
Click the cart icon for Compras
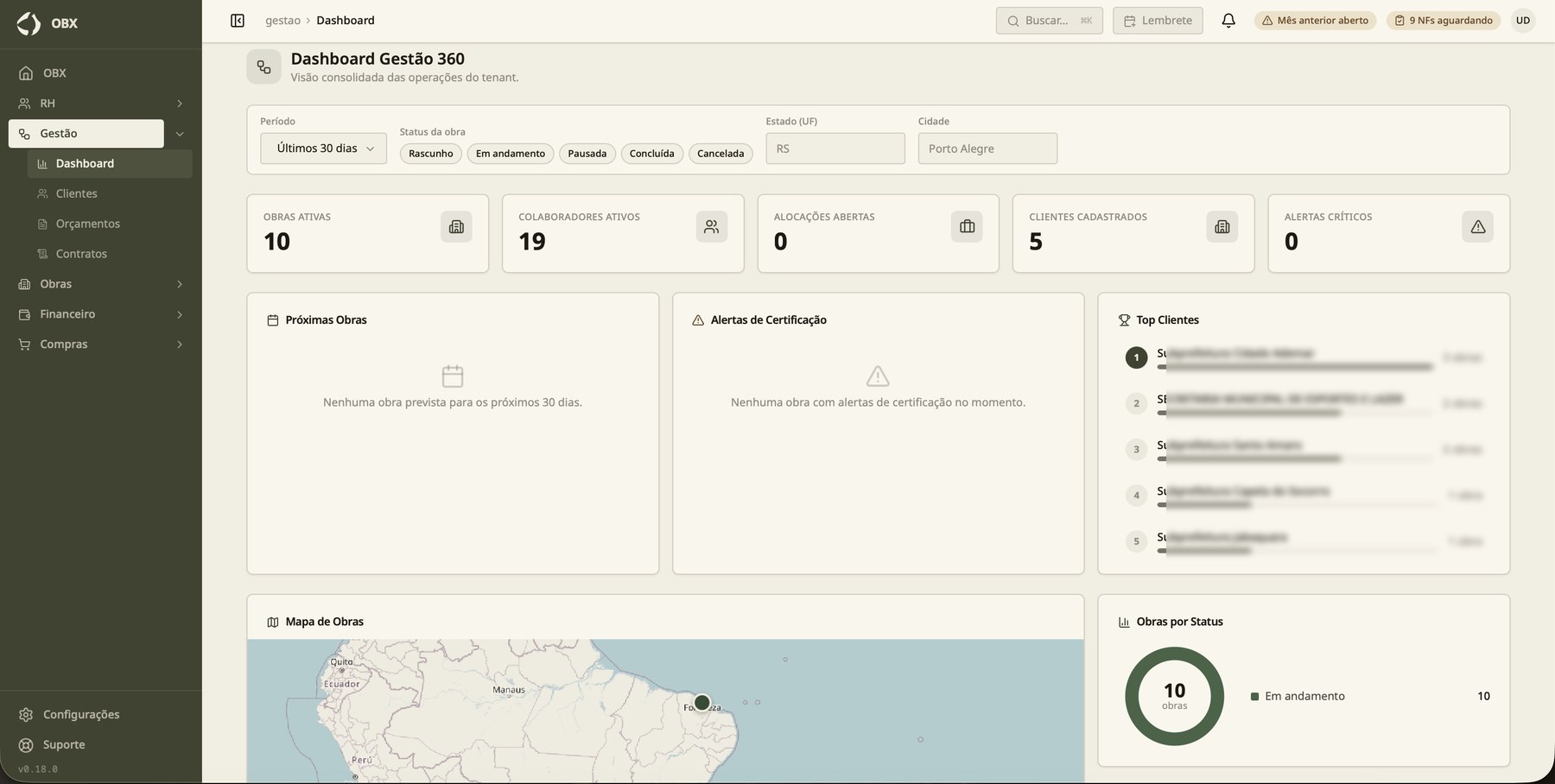coord(24,345)
